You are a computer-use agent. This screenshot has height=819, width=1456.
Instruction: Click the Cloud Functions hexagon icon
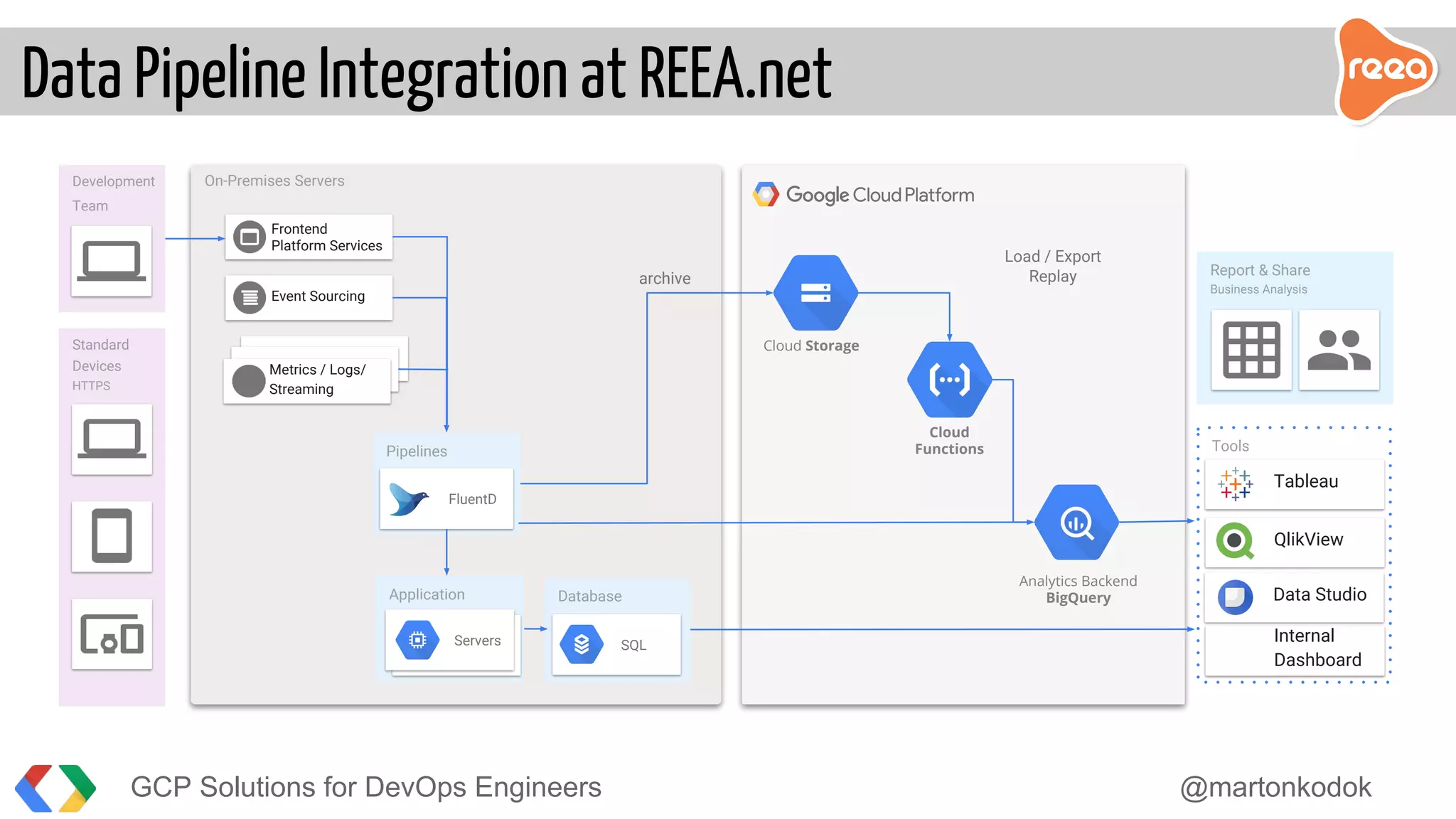click(x=949, y=380)
